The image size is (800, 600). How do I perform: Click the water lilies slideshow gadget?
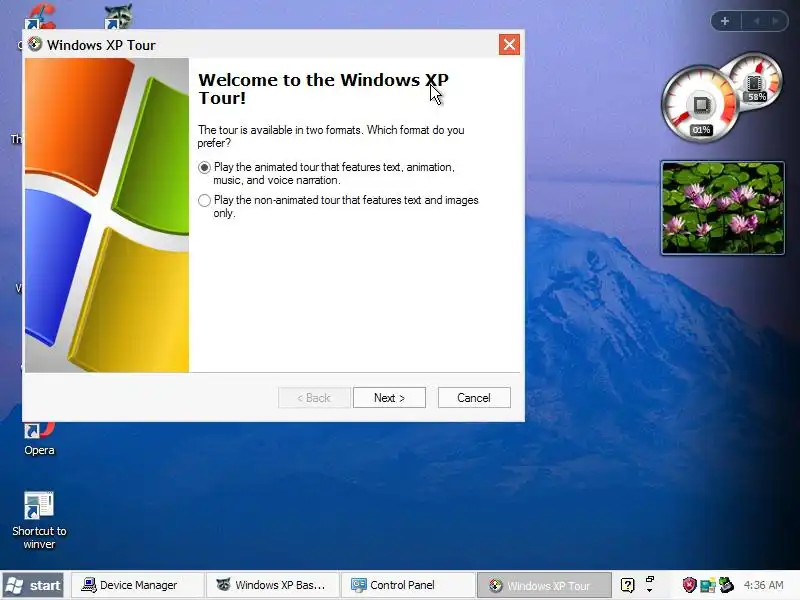(x=723, y=208)
